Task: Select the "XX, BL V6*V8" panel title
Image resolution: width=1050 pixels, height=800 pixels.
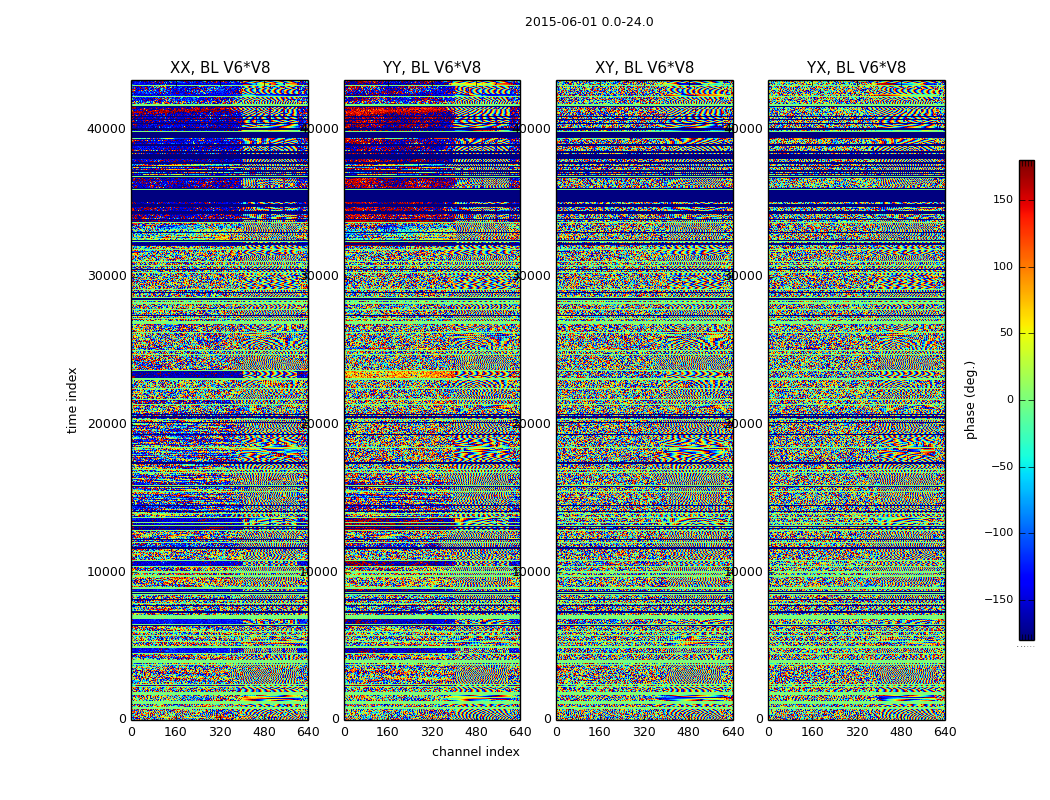Action: (220, 68)
